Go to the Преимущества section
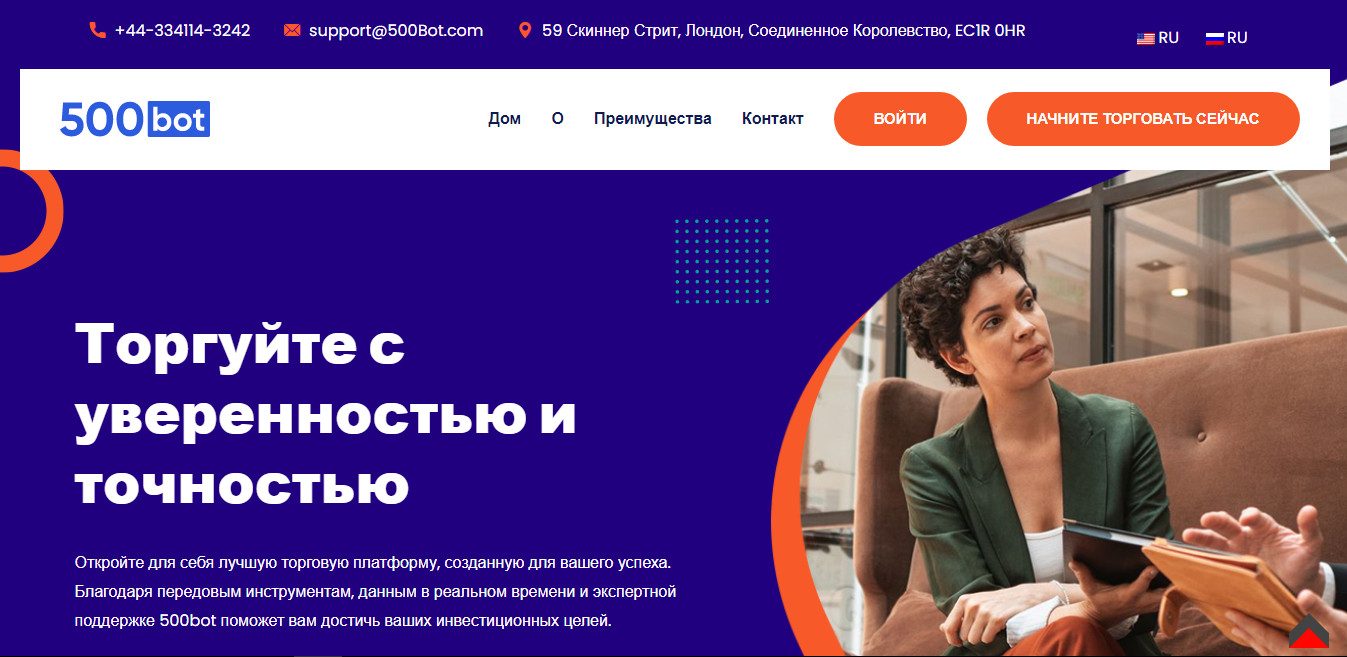This screenshot has height=657, width=1347. pyautogui.click(x=653, y=118)
